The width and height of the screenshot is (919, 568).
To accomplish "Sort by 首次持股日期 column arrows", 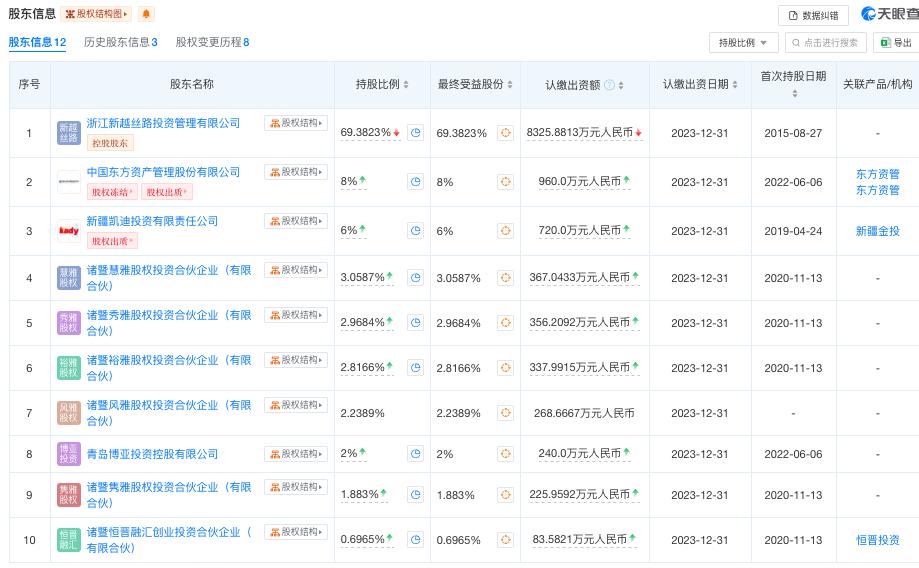I will (795, 94).
